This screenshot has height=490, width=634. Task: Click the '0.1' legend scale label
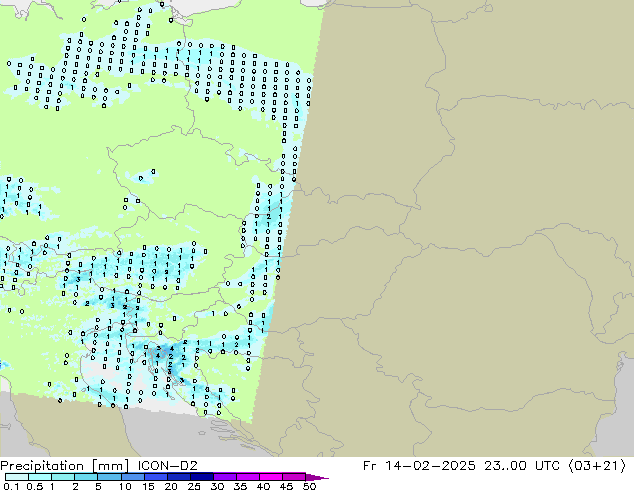11,486
